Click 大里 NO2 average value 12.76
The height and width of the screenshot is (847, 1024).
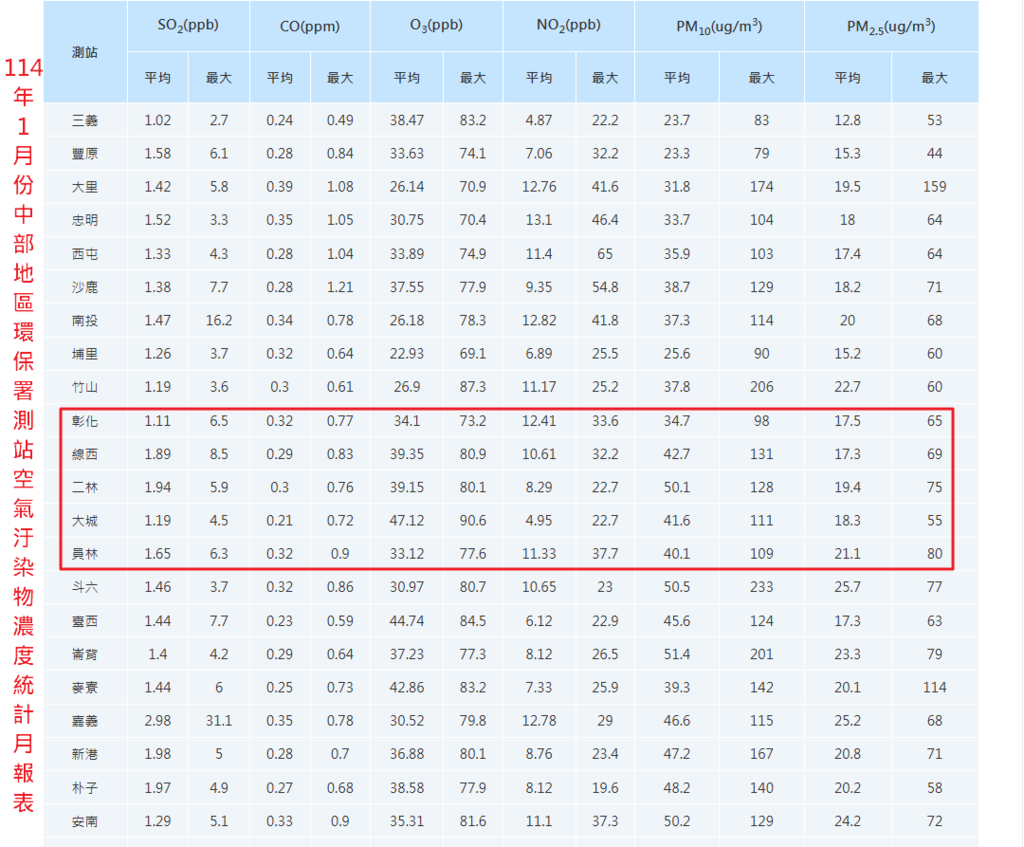click(539, 187)
